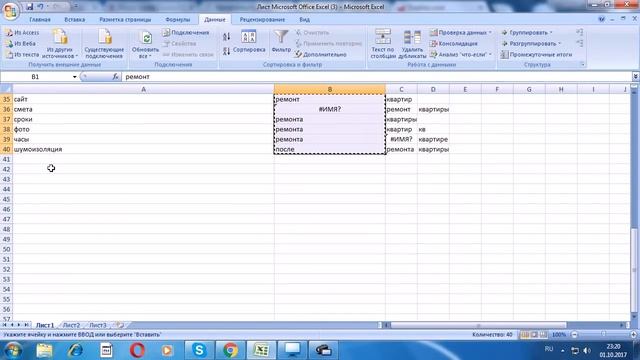Image resolution: width=640 pixels, height=360 pixels.
Task: Click the insert function fx icon
Action: (x=116, y=77)
